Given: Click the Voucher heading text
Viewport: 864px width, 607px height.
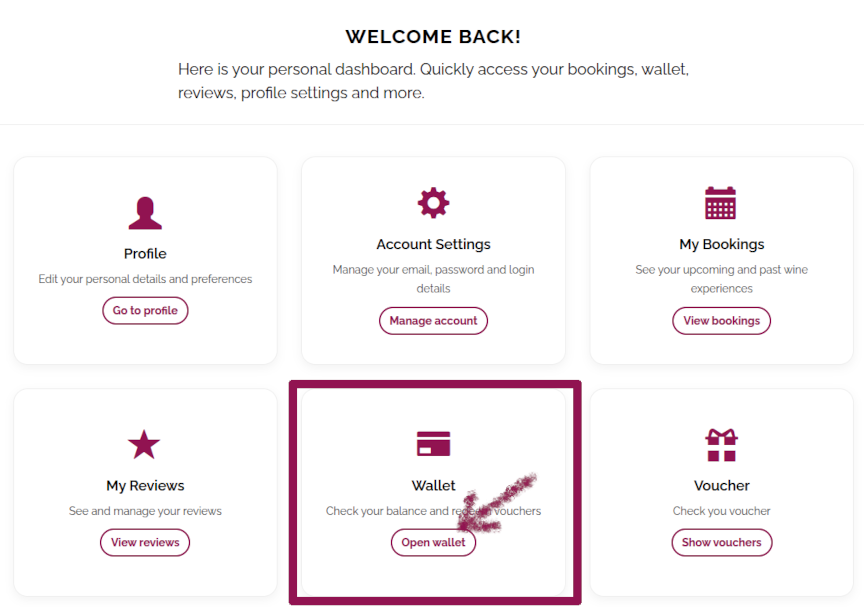Looking at the screenshot, I should click(721, 486).
